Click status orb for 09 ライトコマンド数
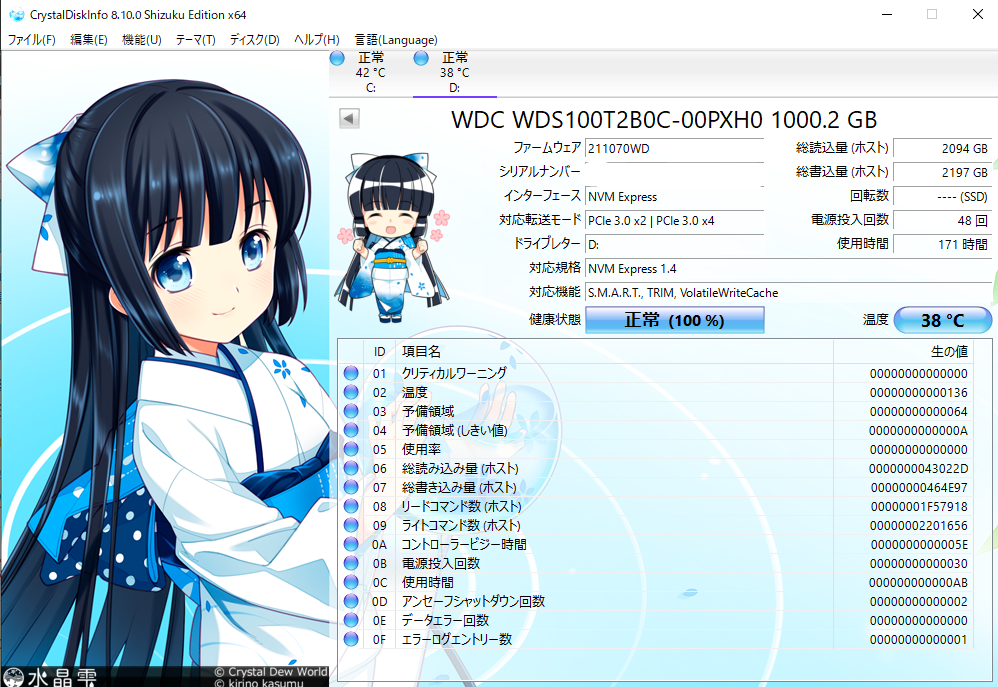998x687 pixels. click(351, 525)
